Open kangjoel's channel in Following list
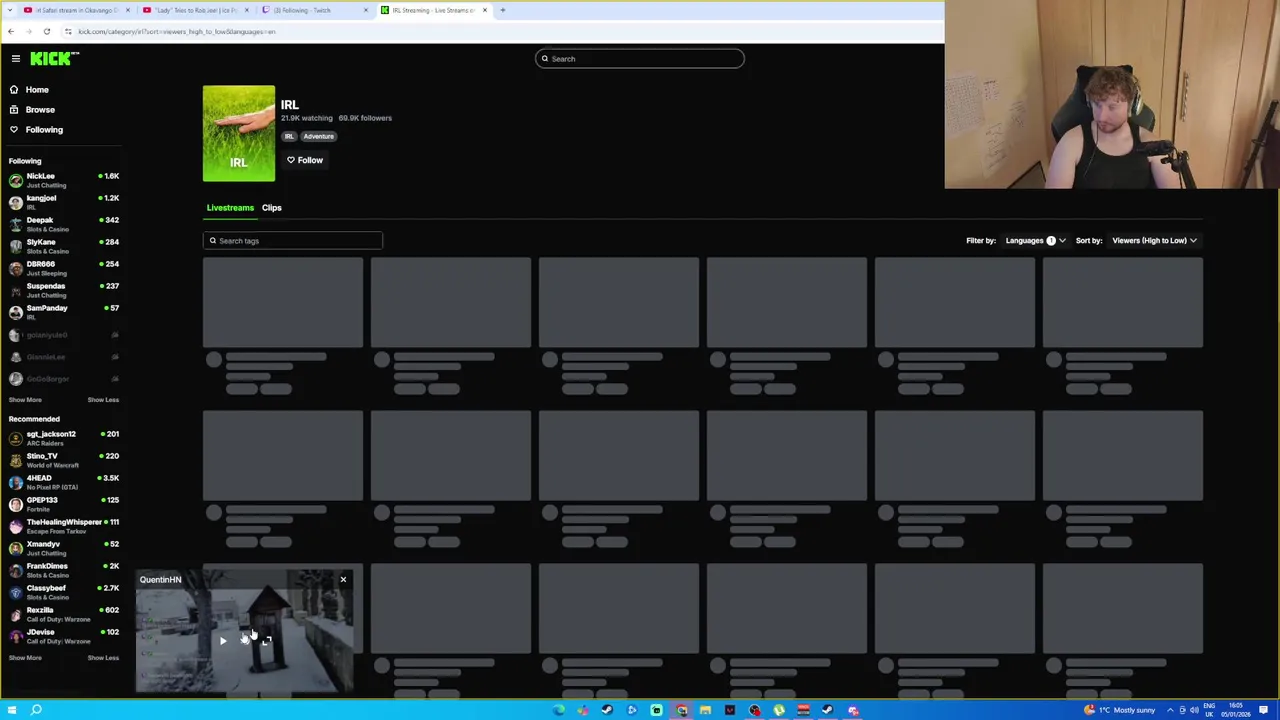Image resolution: width=1280 pixels, height=720 pixels. pos(64,202)
